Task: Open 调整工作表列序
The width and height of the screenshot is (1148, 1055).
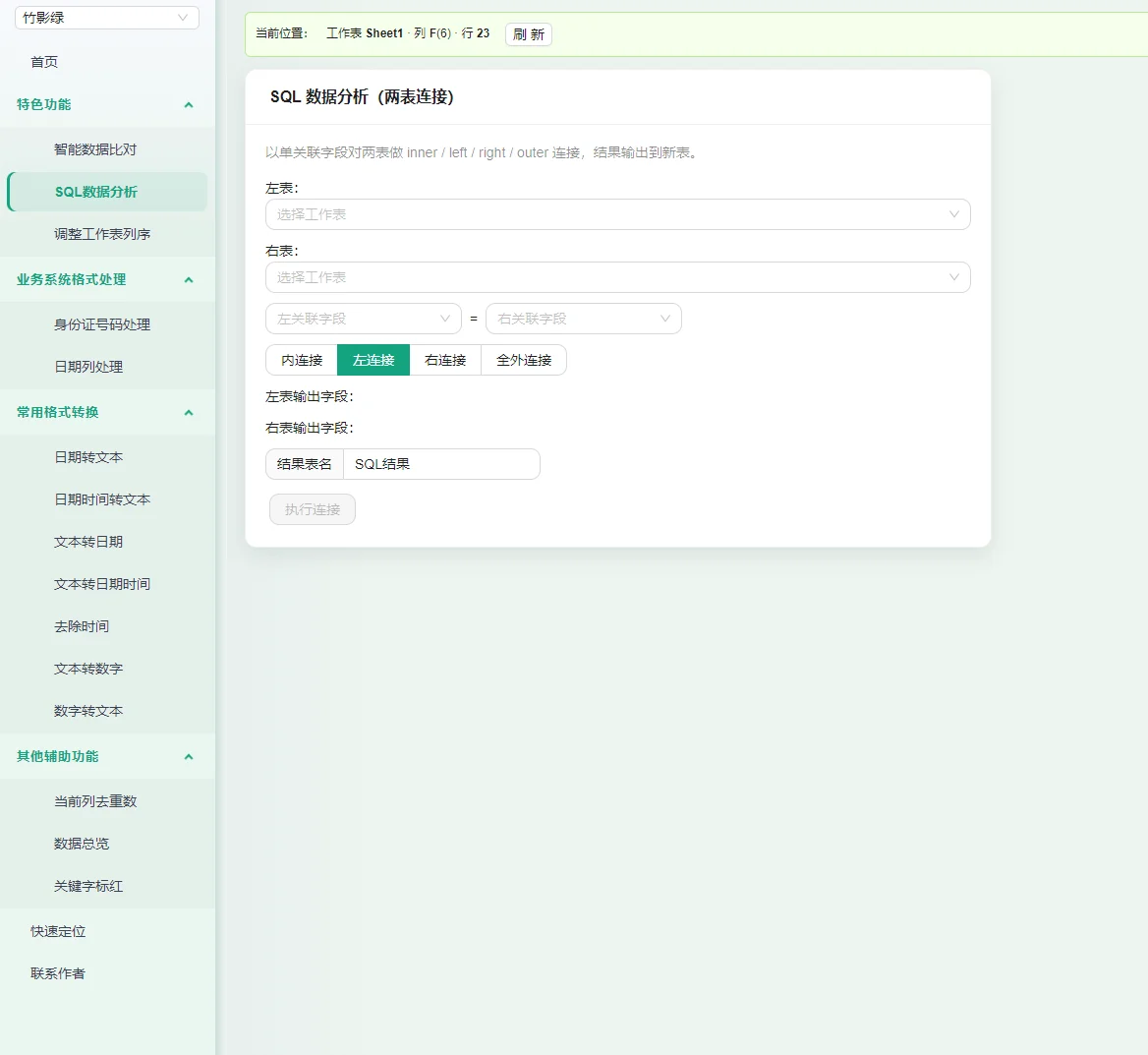Action: (x=102, y=234)
